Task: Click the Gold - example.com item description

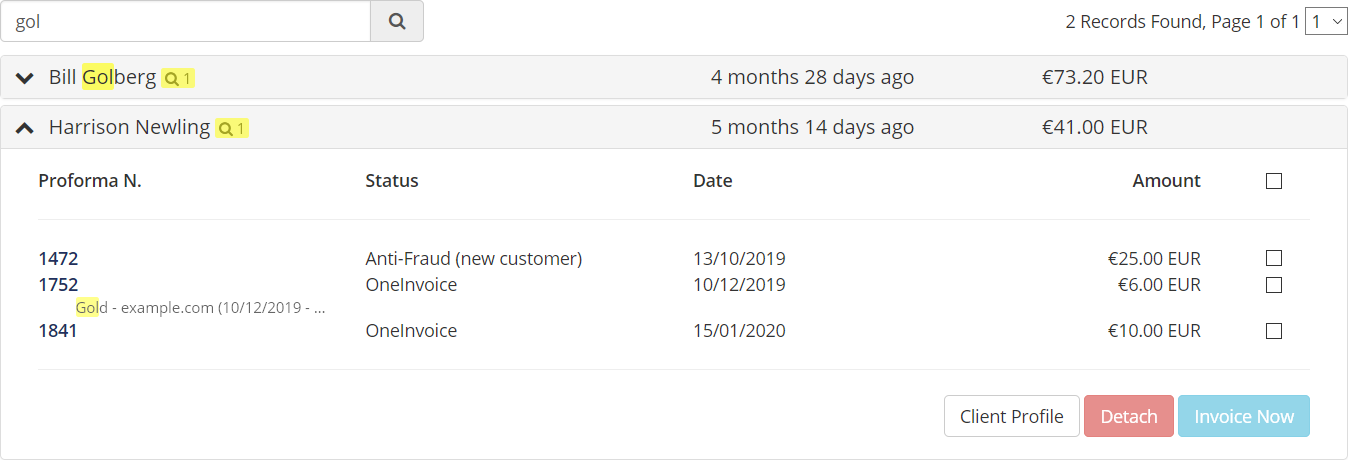Action: pyautogui.click(x=201, y=308)
